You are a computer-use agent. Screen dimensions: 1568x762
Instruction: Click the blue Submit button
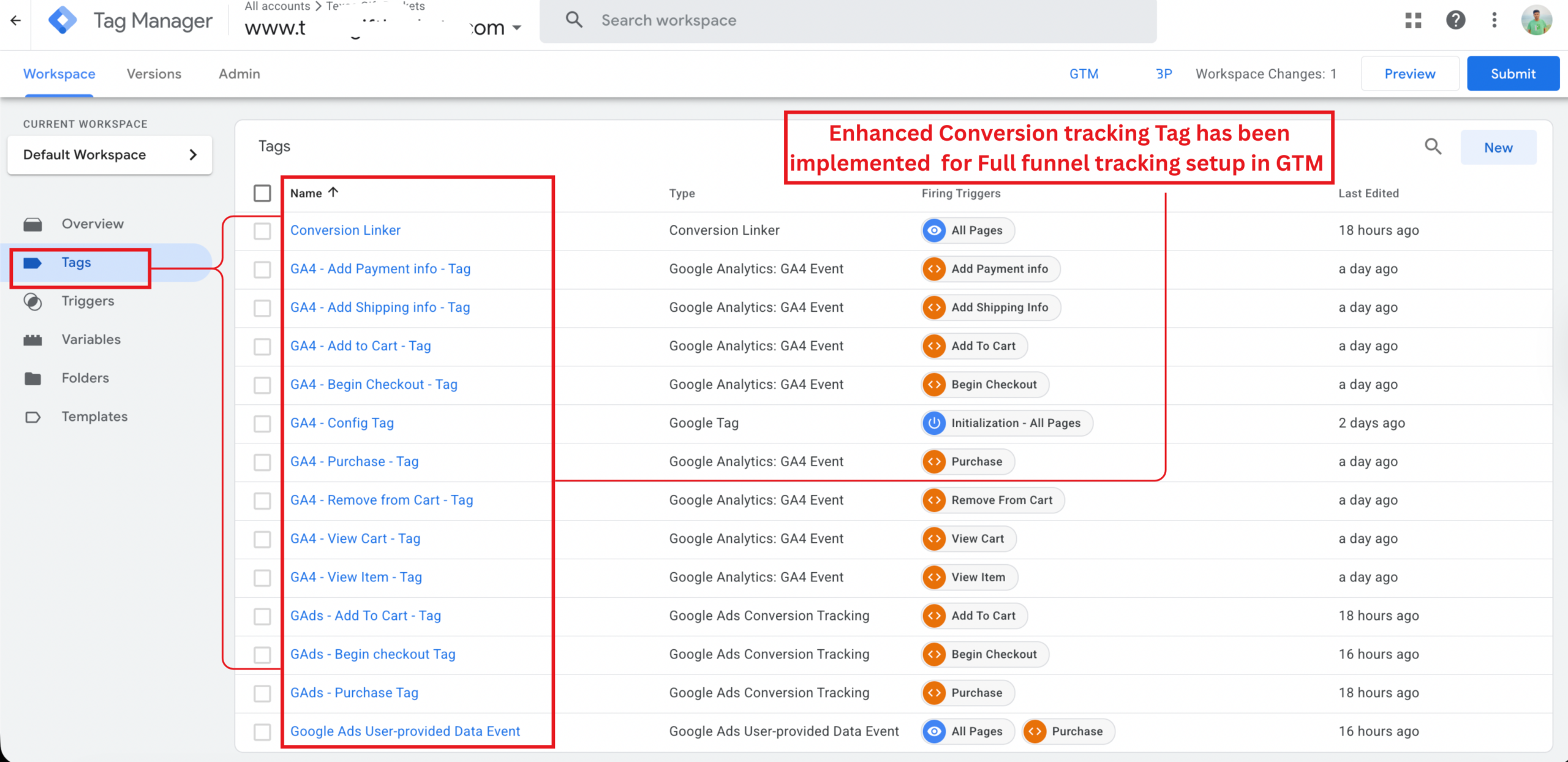(x=1512, y=74)
